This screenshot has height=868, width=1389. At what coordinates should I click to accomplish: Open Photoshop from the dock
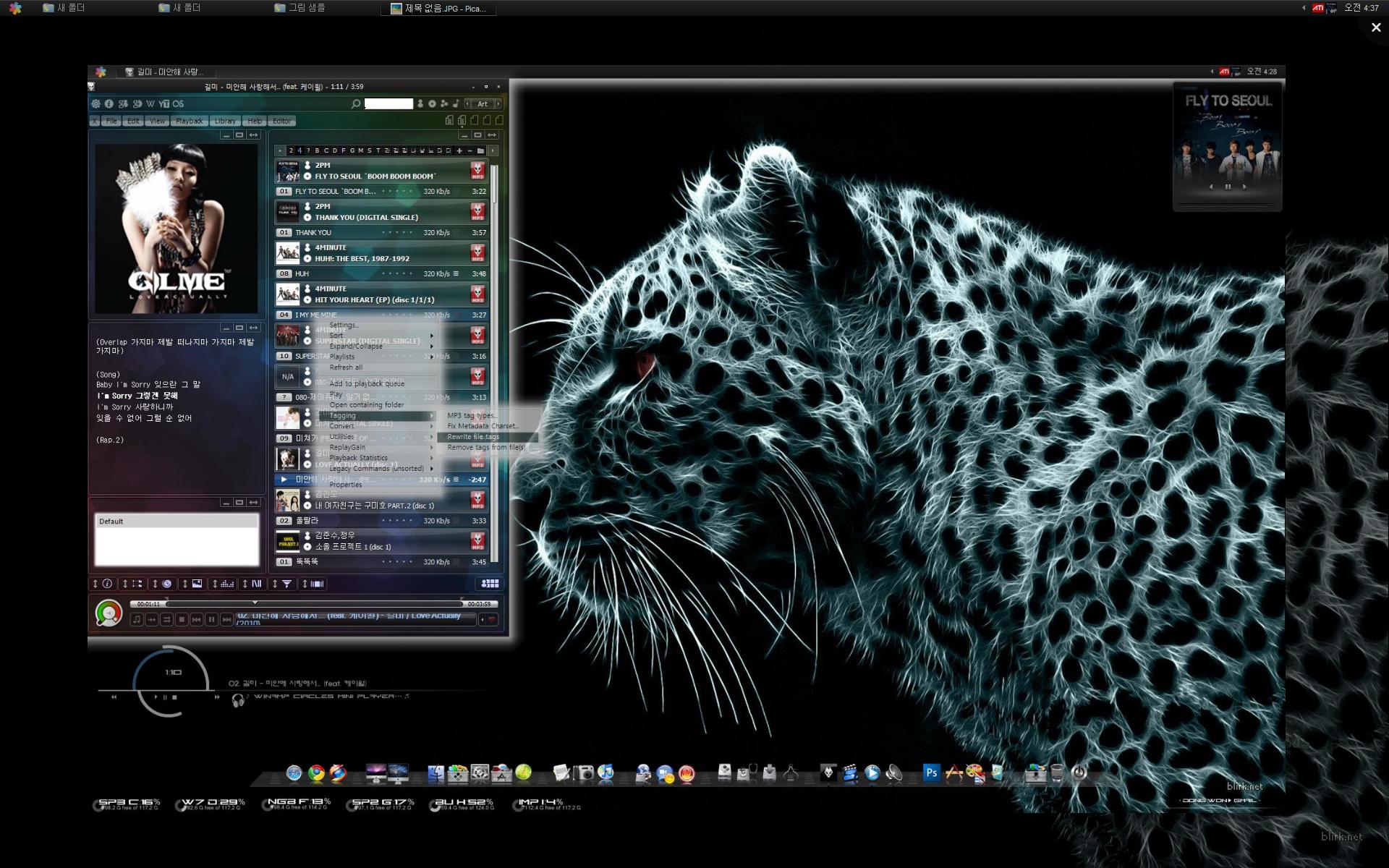click(931, 773)
